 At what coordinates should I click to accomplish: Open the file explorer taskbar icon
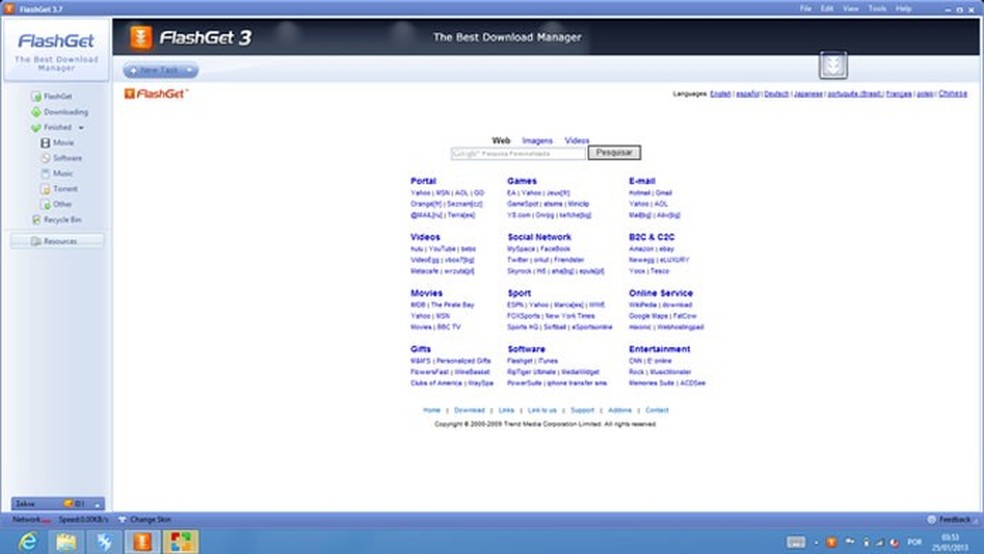(x=66, y=541)
